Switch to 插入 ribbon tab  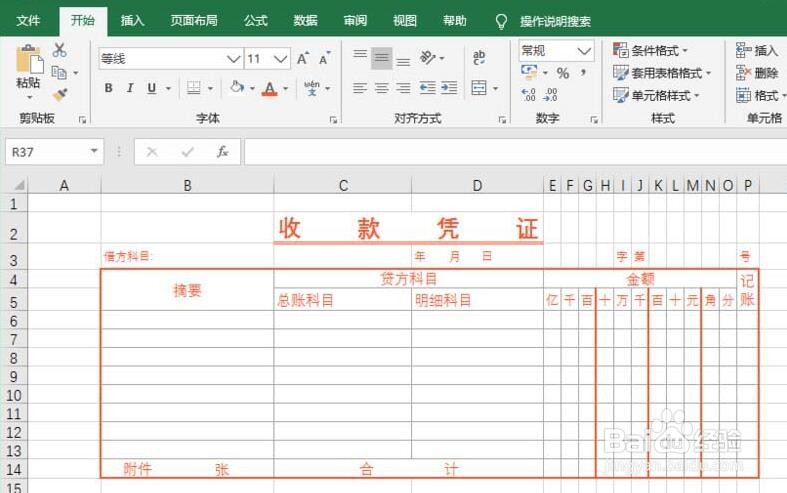pos(132,21)
